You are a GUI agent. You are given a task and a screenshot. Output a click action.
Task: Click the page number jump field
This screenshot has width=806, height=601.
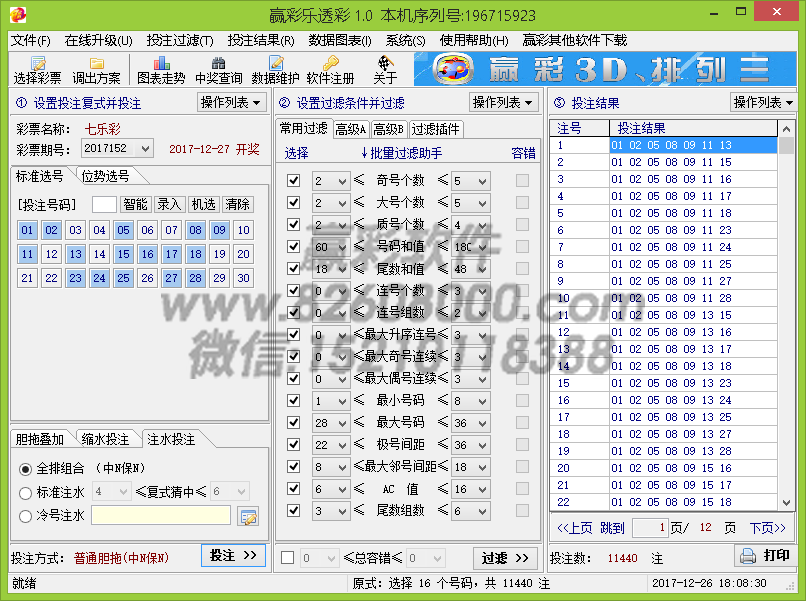click(x=650, y=528)
